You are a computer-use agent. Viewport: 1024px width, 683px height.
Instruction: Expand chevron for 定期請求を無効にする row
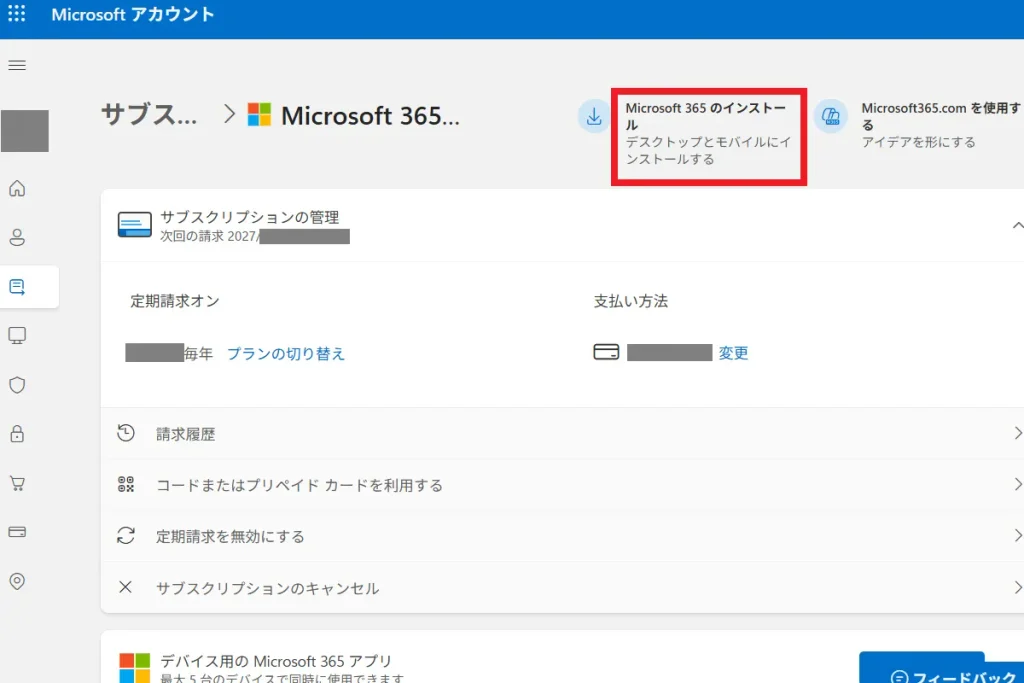tap(1017, 535)
